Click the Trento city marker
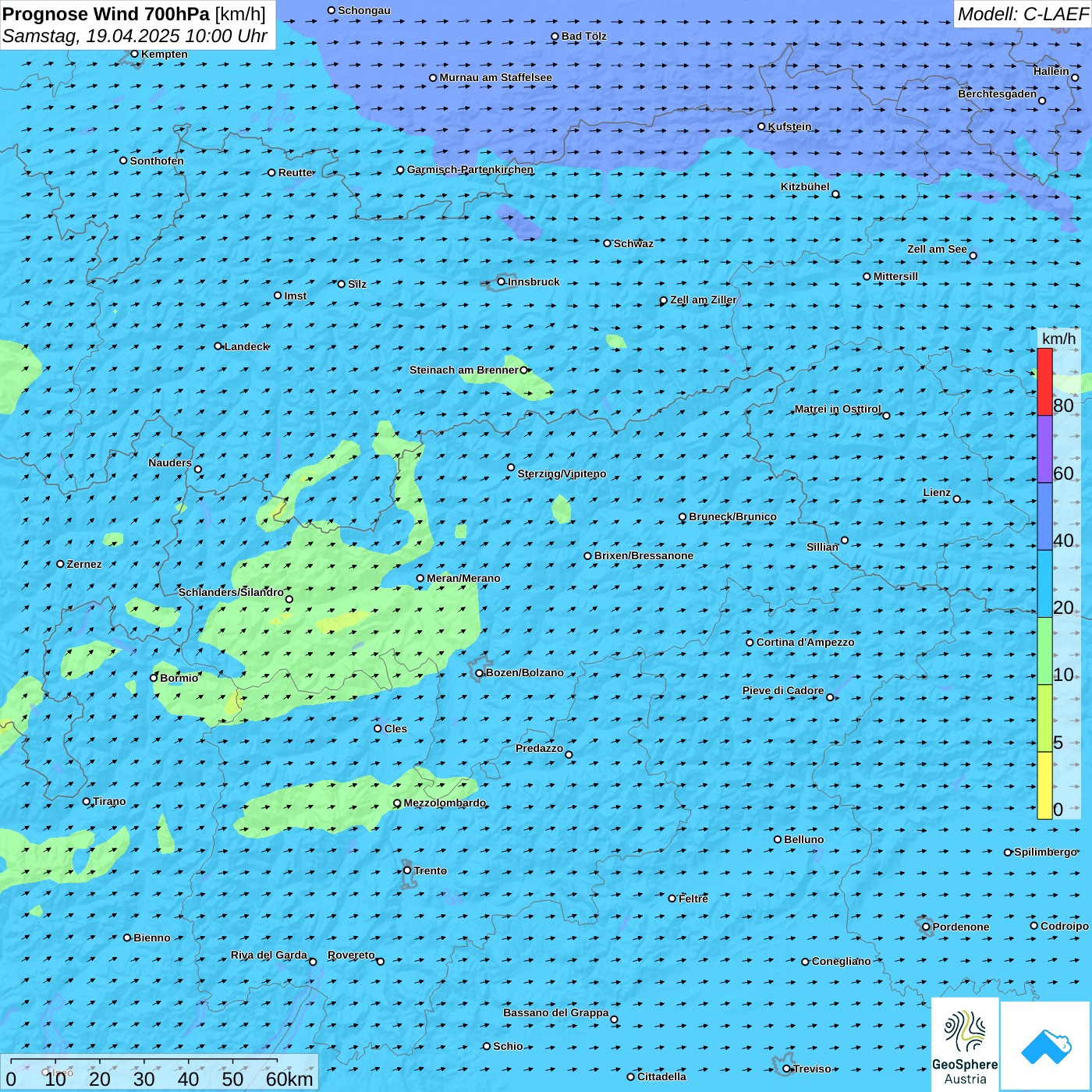The width and height of the screenshot is (1092, 1092). [x=407, y=870]
